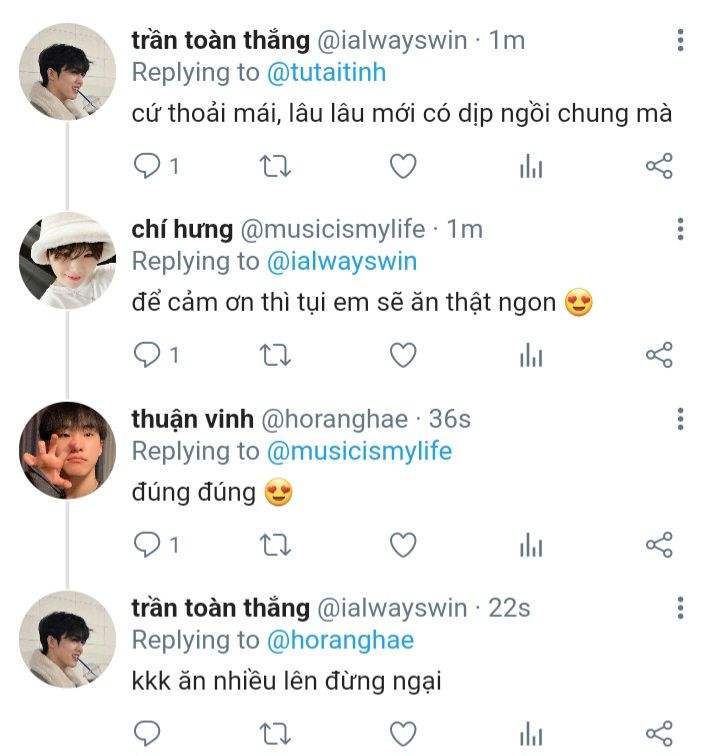Image resolution: width=720 pixels, height=756 pixels.
Task: Open the @horanghae mention in last tweet
Action: coord(340,640)
